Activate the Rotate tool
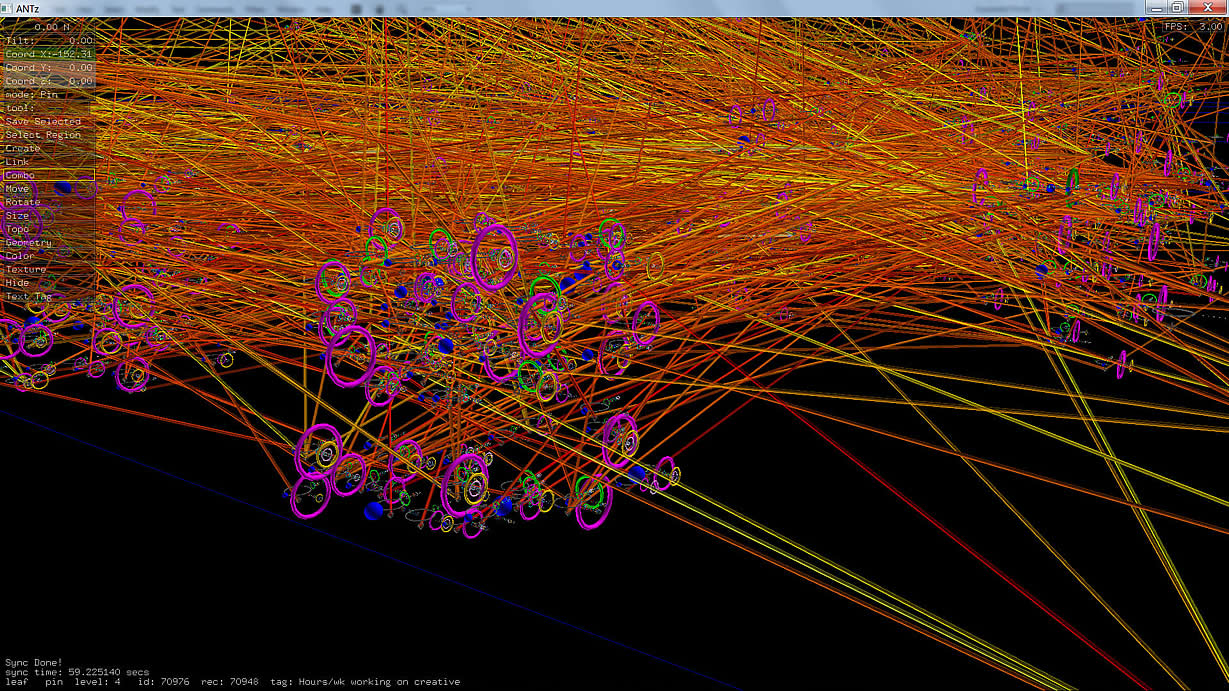The image size is (1229, 691). point(24,202)
